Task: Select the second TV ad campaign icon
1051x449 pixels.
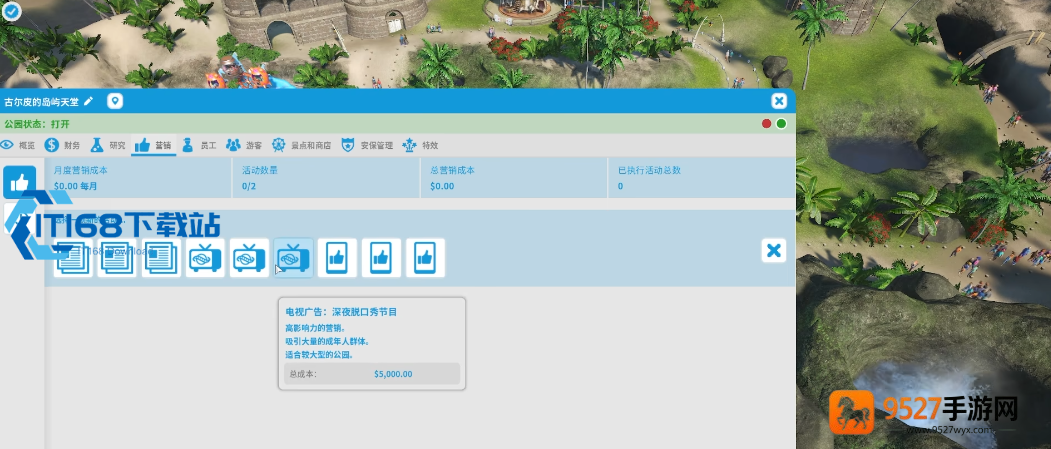Action: [x=249, y=258]
